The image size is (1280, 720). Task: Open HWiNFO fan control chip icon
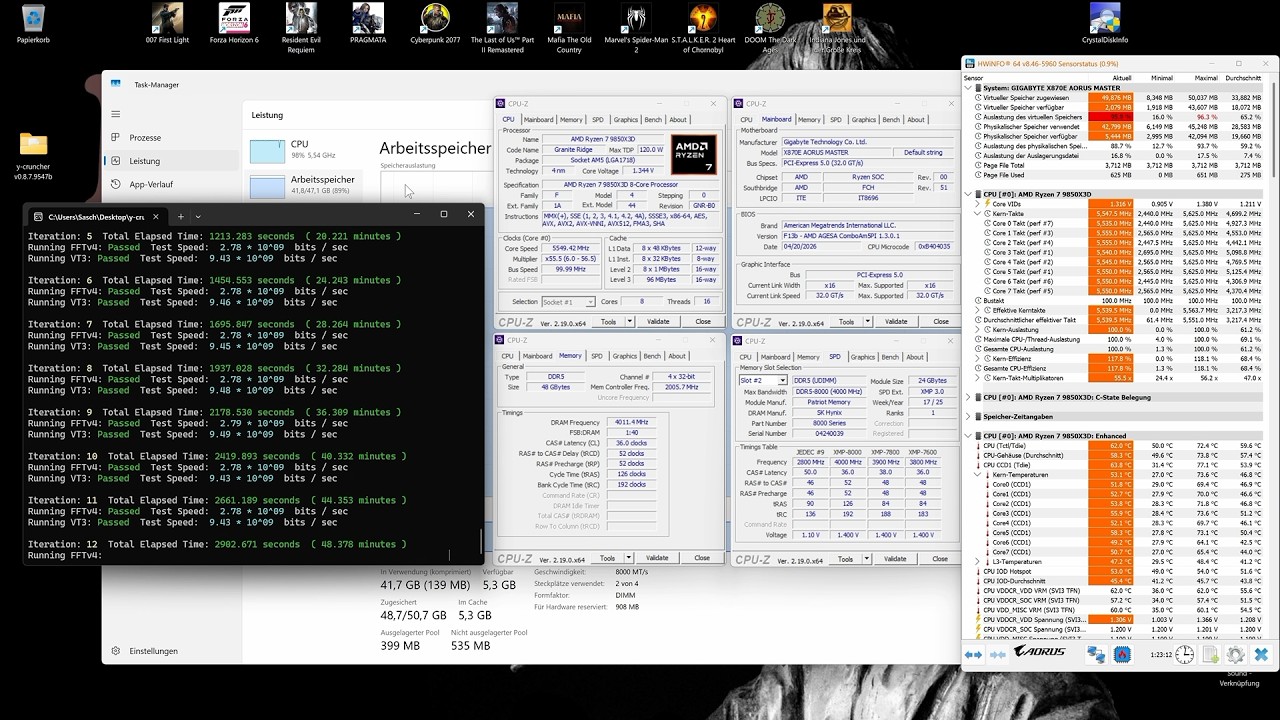[x=1122, y=654]
